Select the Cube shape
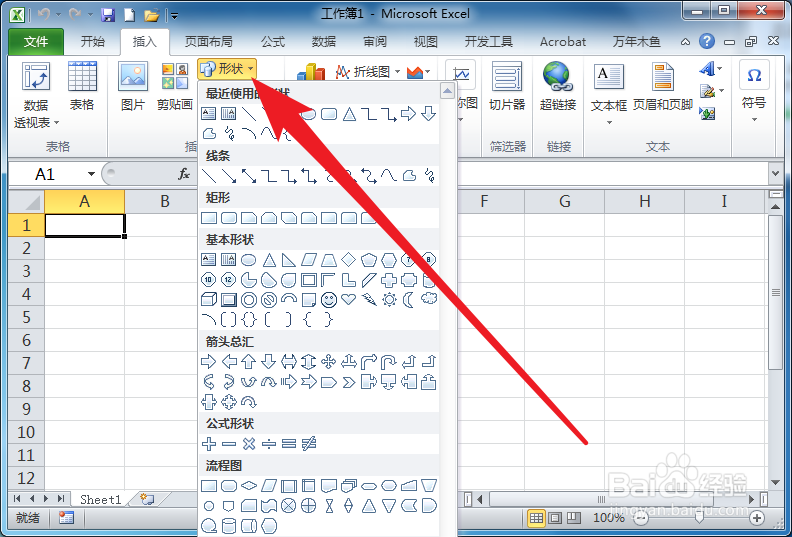Viewport: 792px width, 537px height. [x=209, y=300]
